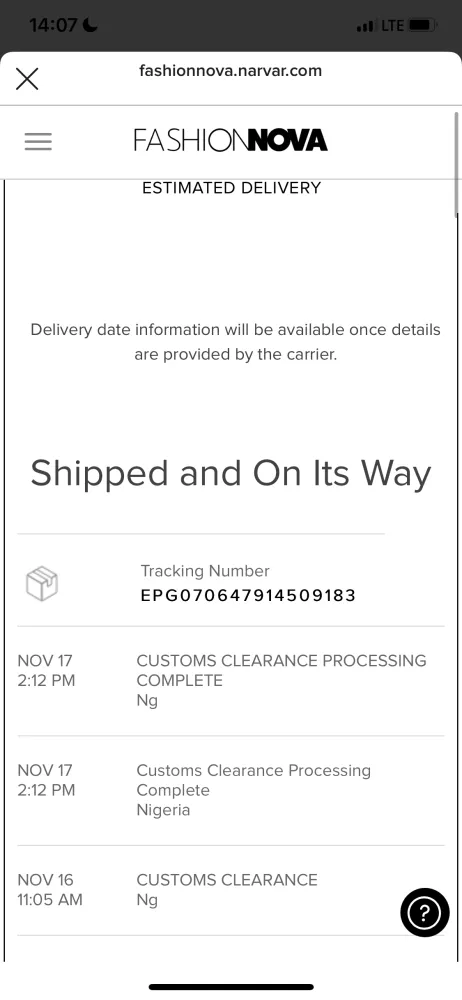The height and width of the screenshot is (1000, 462).
Task: Select the CUSTOMS CLEARANCE PROCESSING COMPLETE Ng entry
Action: click(231, 680)
